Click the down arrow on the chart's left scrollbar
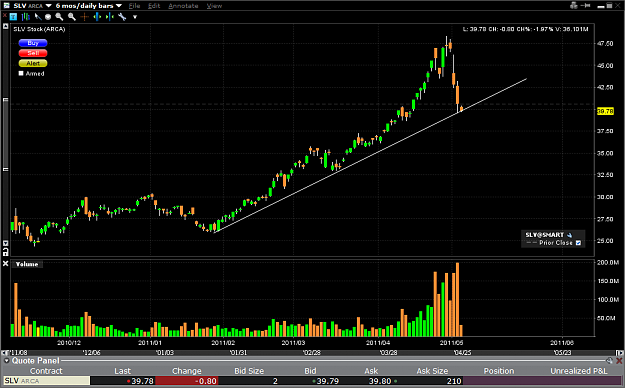Viewport: 625px width, 388px height. [5, 243]
